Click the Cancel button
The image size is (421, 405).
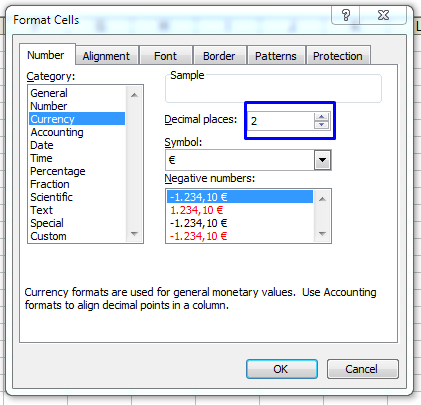click(x=363, y=369)
